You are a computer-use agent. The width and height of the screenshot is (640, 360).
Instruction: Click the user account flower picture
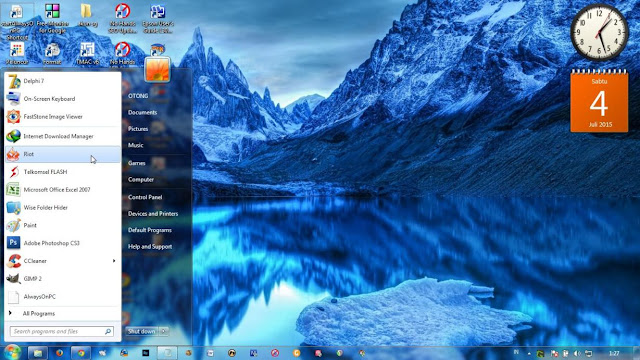click(x=157, y=70)
